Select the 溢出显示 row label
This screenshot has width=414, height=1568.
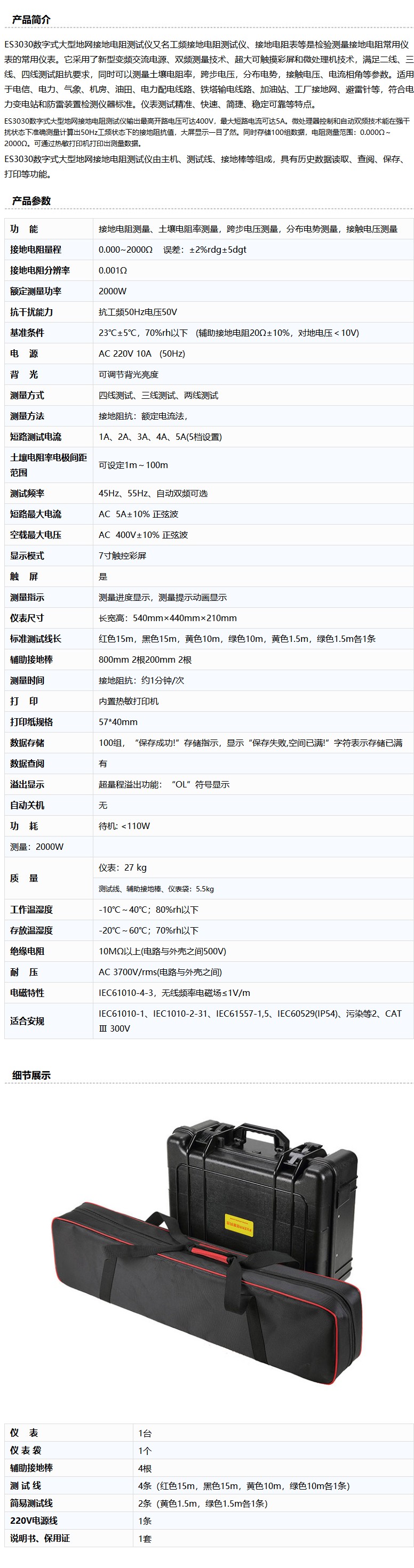pyautogui.click(x=27, y=784)
